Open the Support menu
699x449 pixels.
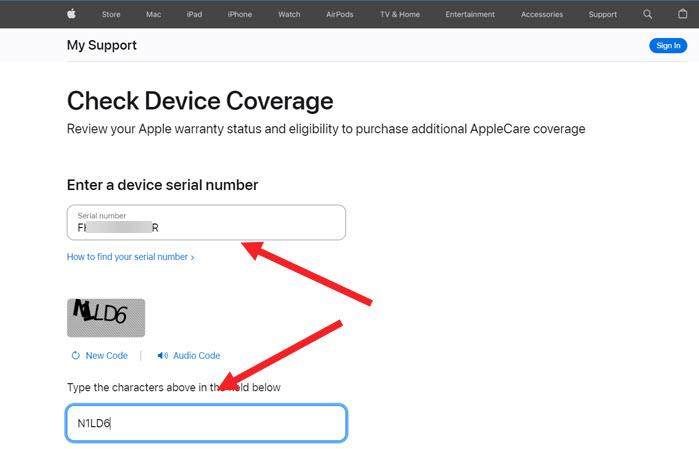point(603,14)
